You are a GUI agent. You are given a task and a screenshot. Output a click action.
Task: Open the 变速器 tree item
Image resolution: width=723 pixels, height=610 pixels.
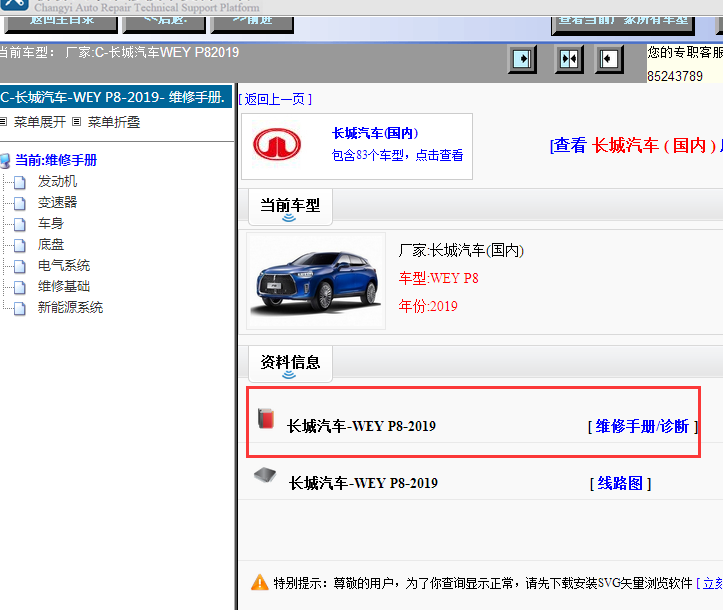[x=57, y=202]
